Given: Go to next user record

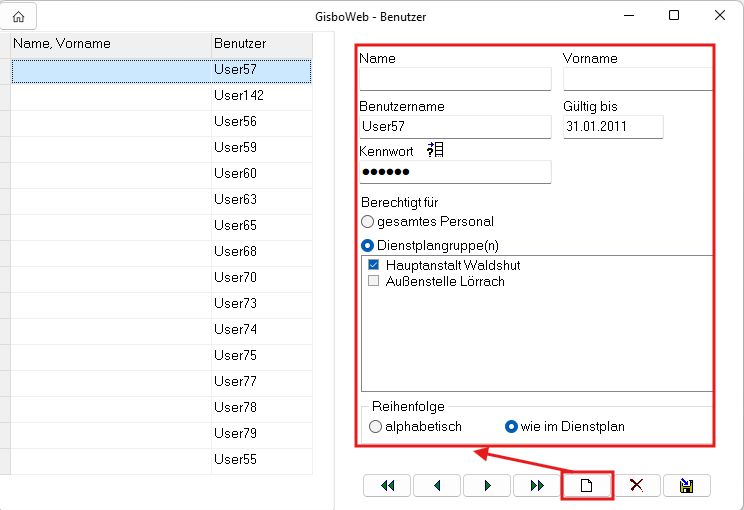Looking at the screenshot, I should point(487,485).
